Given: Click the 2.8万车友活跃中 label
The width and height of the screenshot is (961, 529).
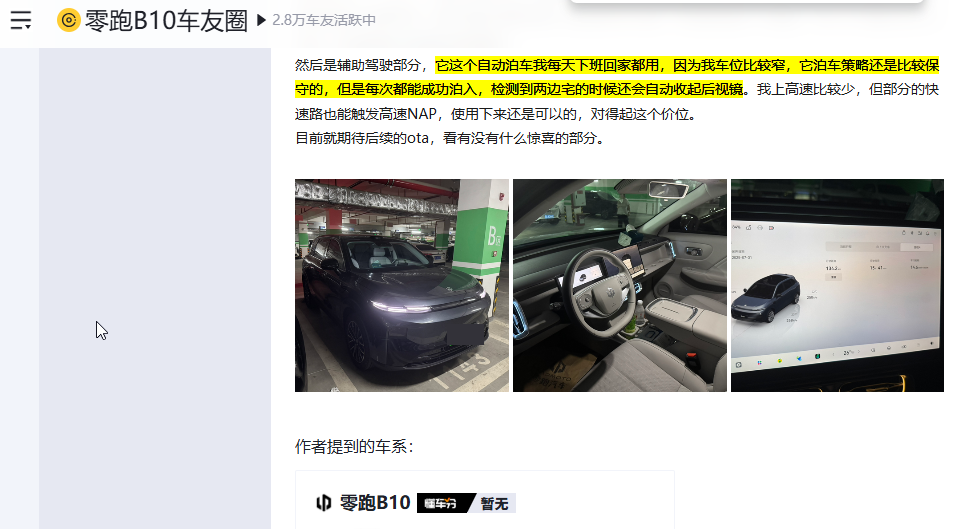Looking at the screenshot, I should pyautogui.click(x=324, y=20).
